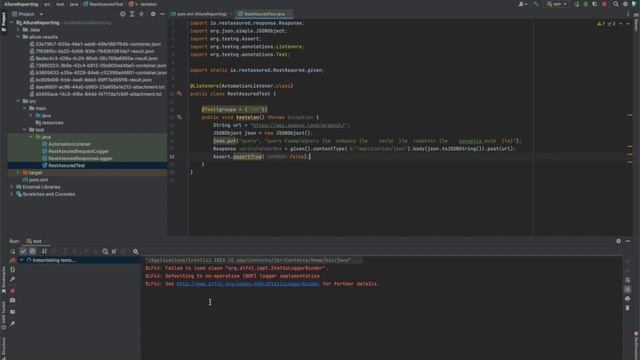
Task: Click the red Stop icon in Run sidebar
Action: point(13,291)
